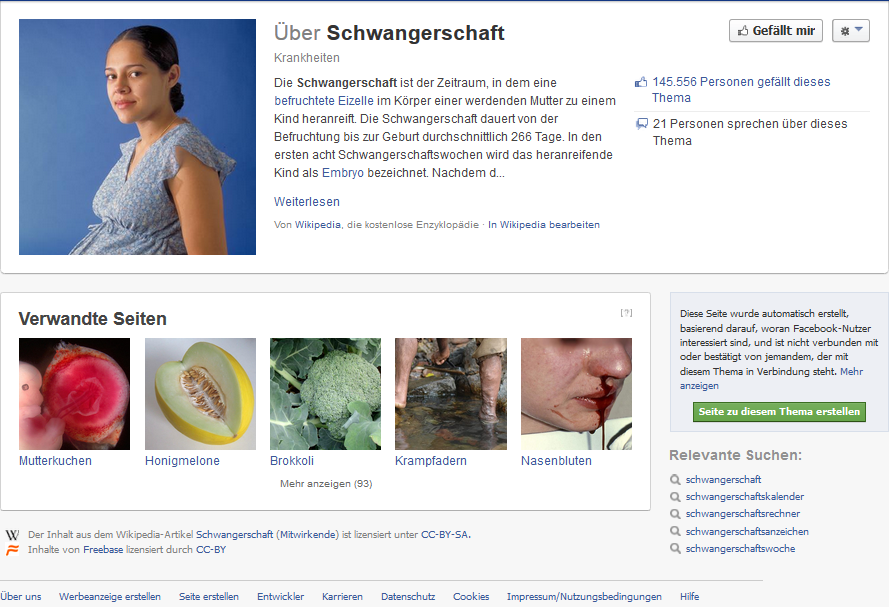This screenshot has height=607, width=889.
Task: Click the Seite zu diesem Thema erstellen button
Action: (x=779, y=411)
